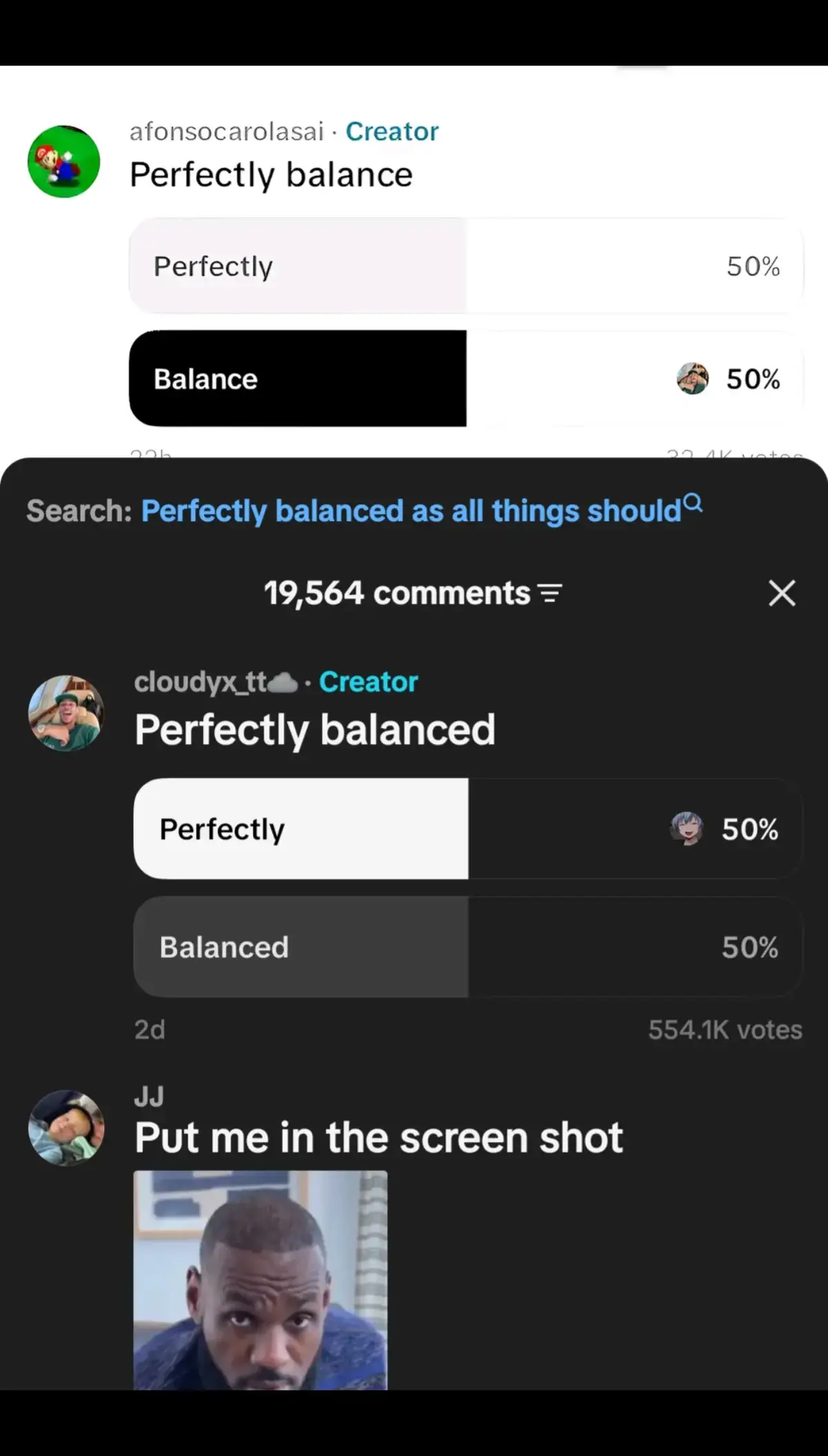The width and height of the screenshot is (828, 1456).
Task: Open JJ's profile avatar
Action: [66, 1128]
